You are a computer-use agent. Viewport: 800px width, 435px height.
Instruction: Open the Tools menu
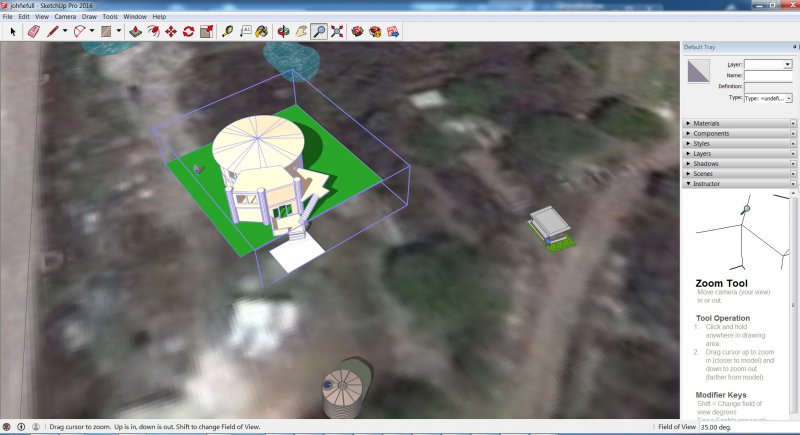click(x=110, y=17)
